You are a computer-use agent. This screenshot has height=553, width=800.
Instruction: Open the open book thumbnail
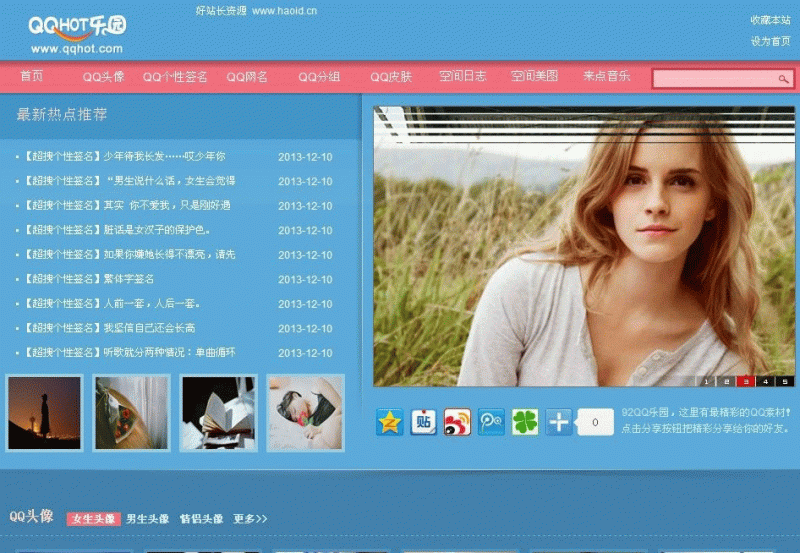(x=218, y=413)
